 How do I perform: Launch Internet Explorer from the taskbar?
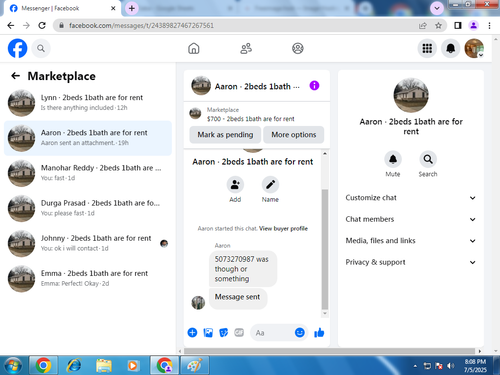click(x=74, y=366)
